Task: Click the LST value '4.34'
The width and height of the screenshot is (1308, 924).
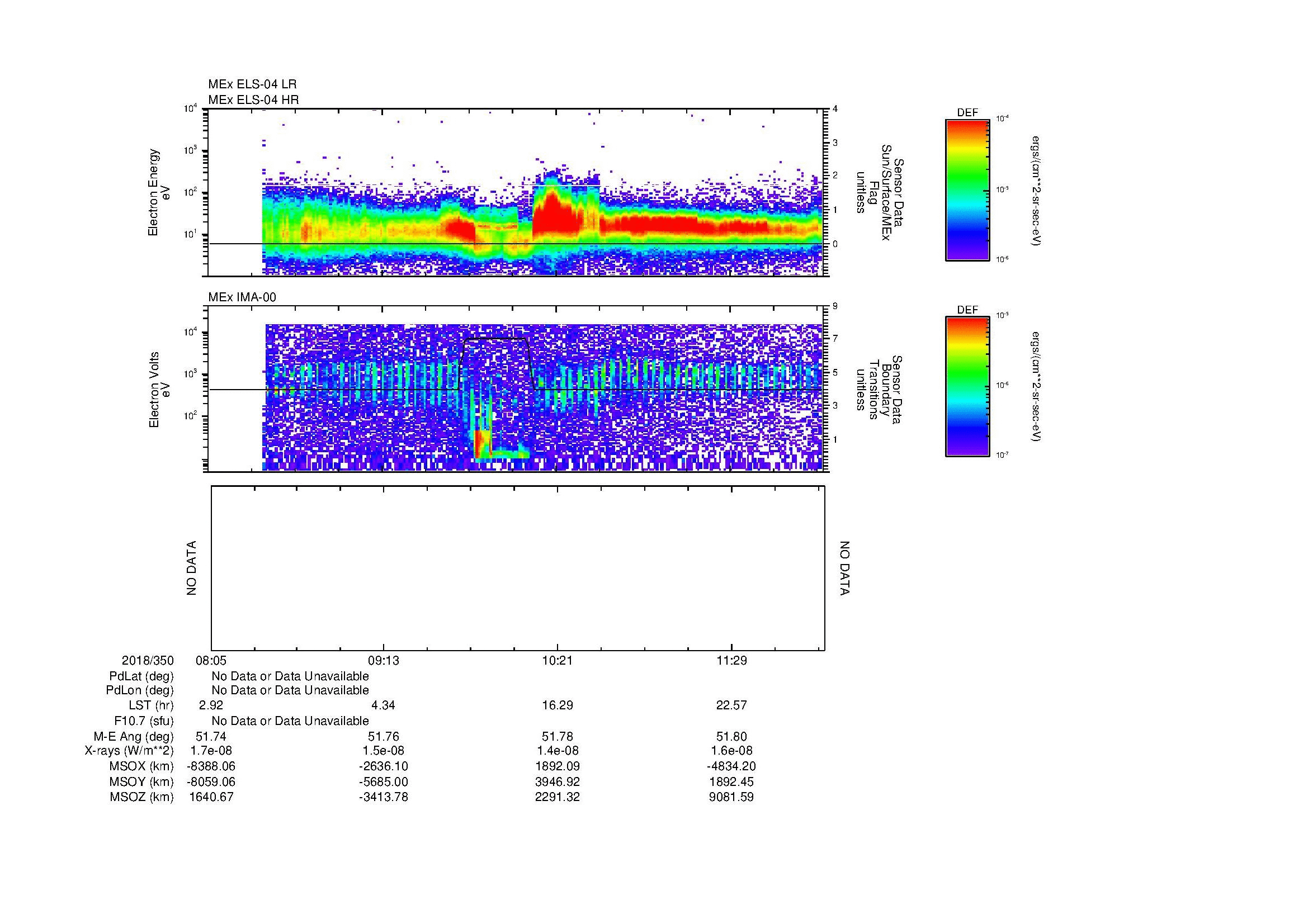Action: (384, 705)
